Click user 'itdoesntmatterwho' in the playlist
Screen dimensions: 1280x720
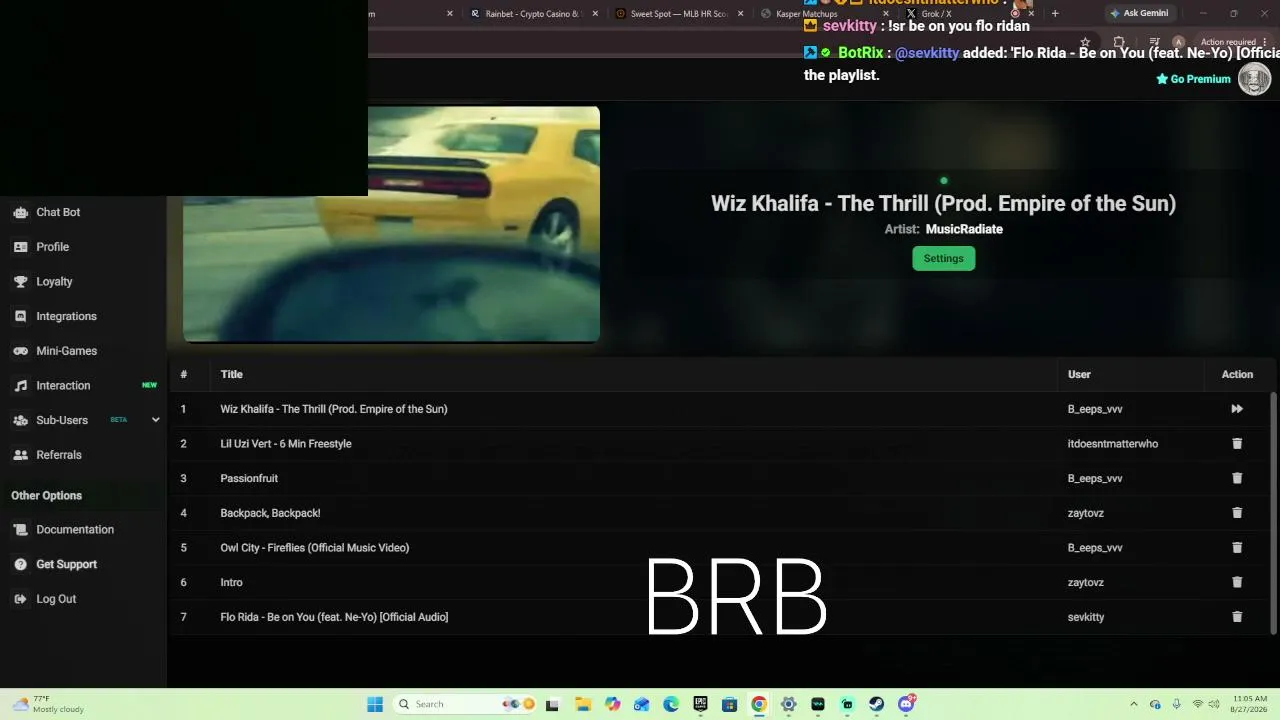(x=1113, y=444)
